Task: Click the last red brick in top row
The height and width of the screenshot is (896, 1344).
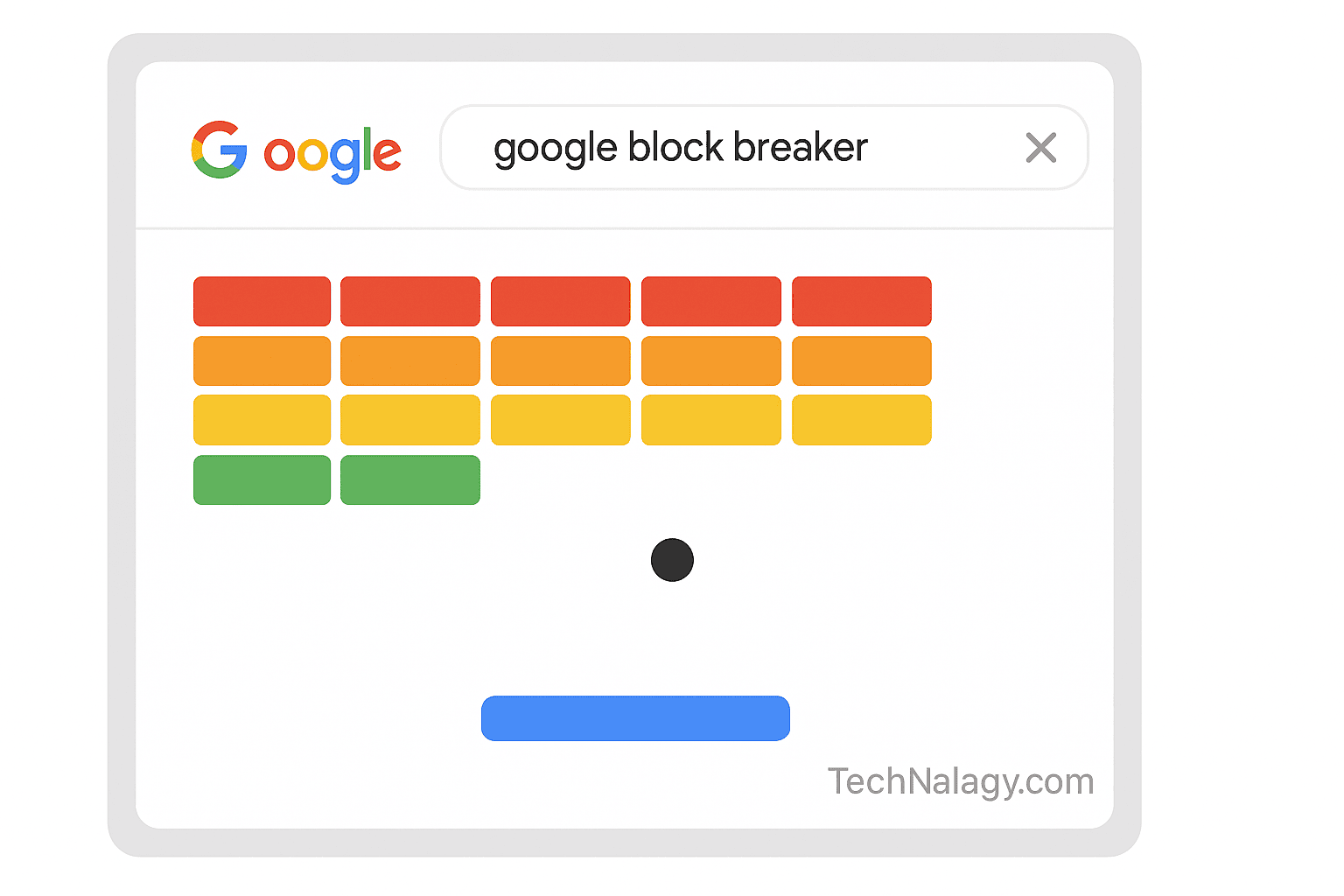Action: (x=861, y=301)
